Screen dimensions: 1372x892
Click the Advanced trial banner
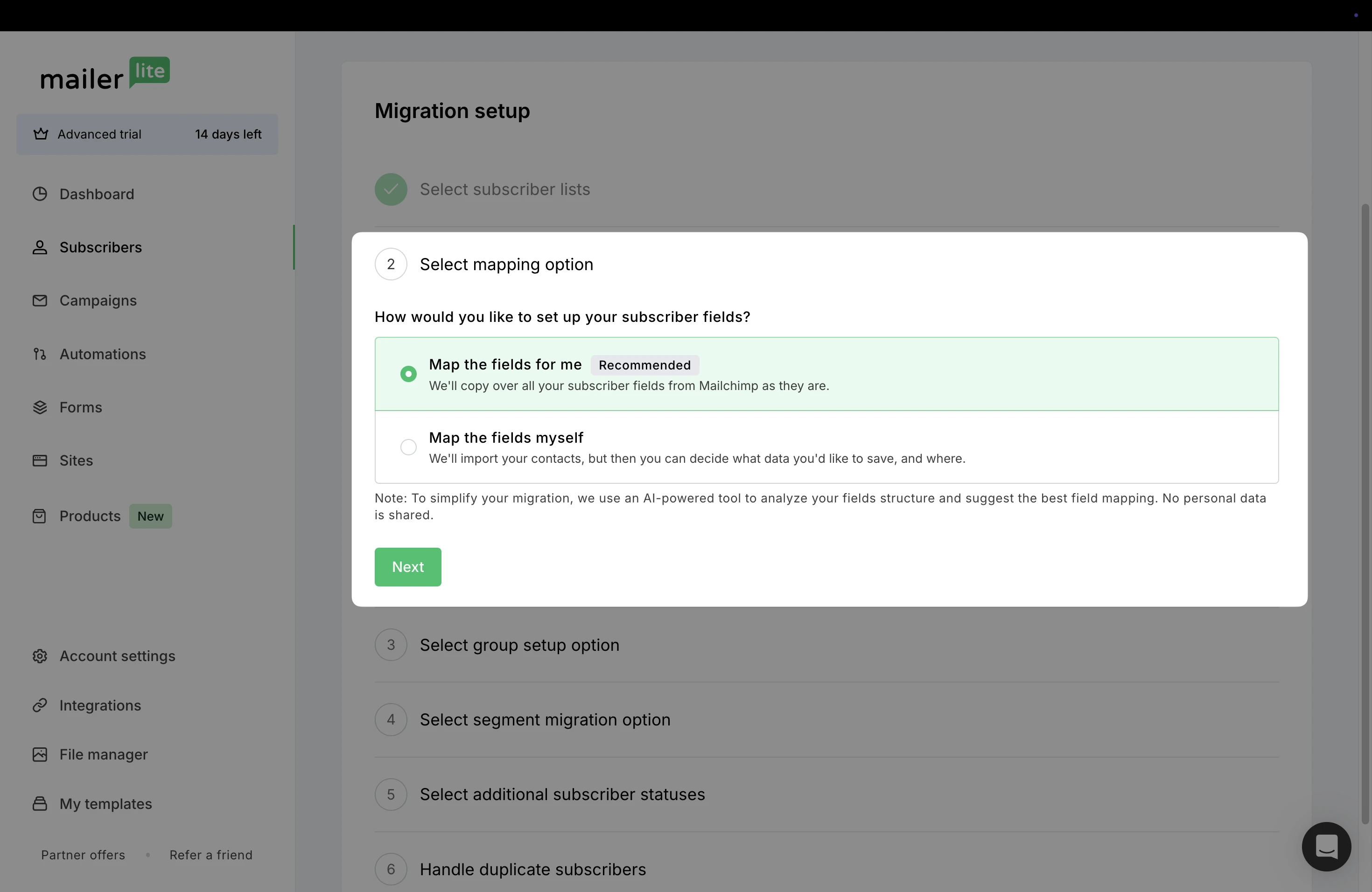pyautogui.click(x=147, y=134)
